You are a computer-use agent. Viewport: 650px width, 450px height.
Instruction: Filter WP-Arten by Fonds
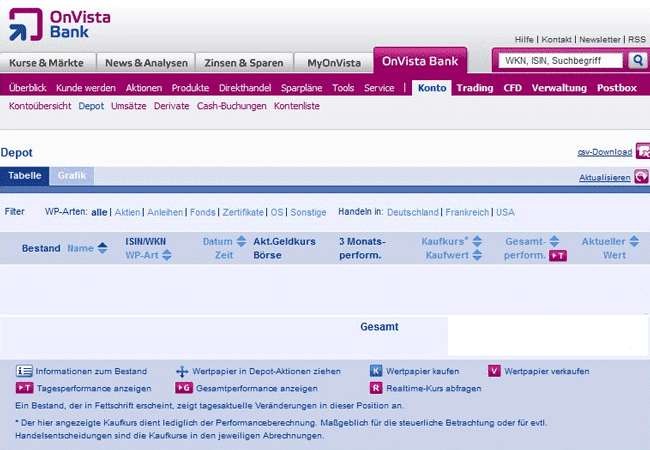(x=203, y=212)
